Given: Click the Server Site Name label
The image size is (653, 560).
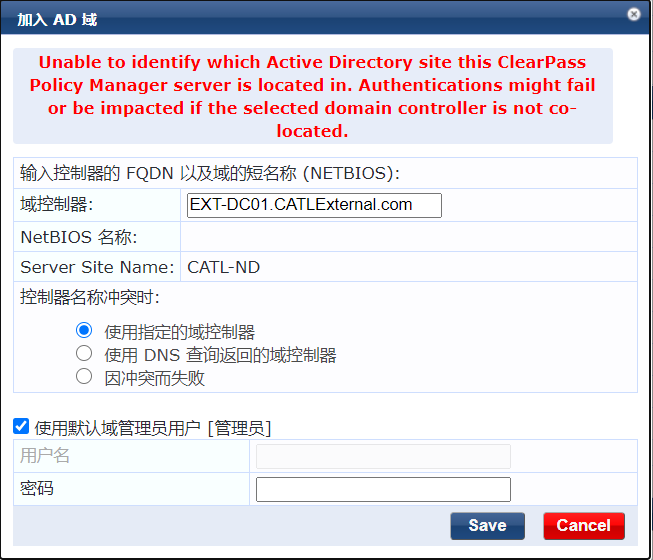Looking at the screenshot, I should click(97, 267).
